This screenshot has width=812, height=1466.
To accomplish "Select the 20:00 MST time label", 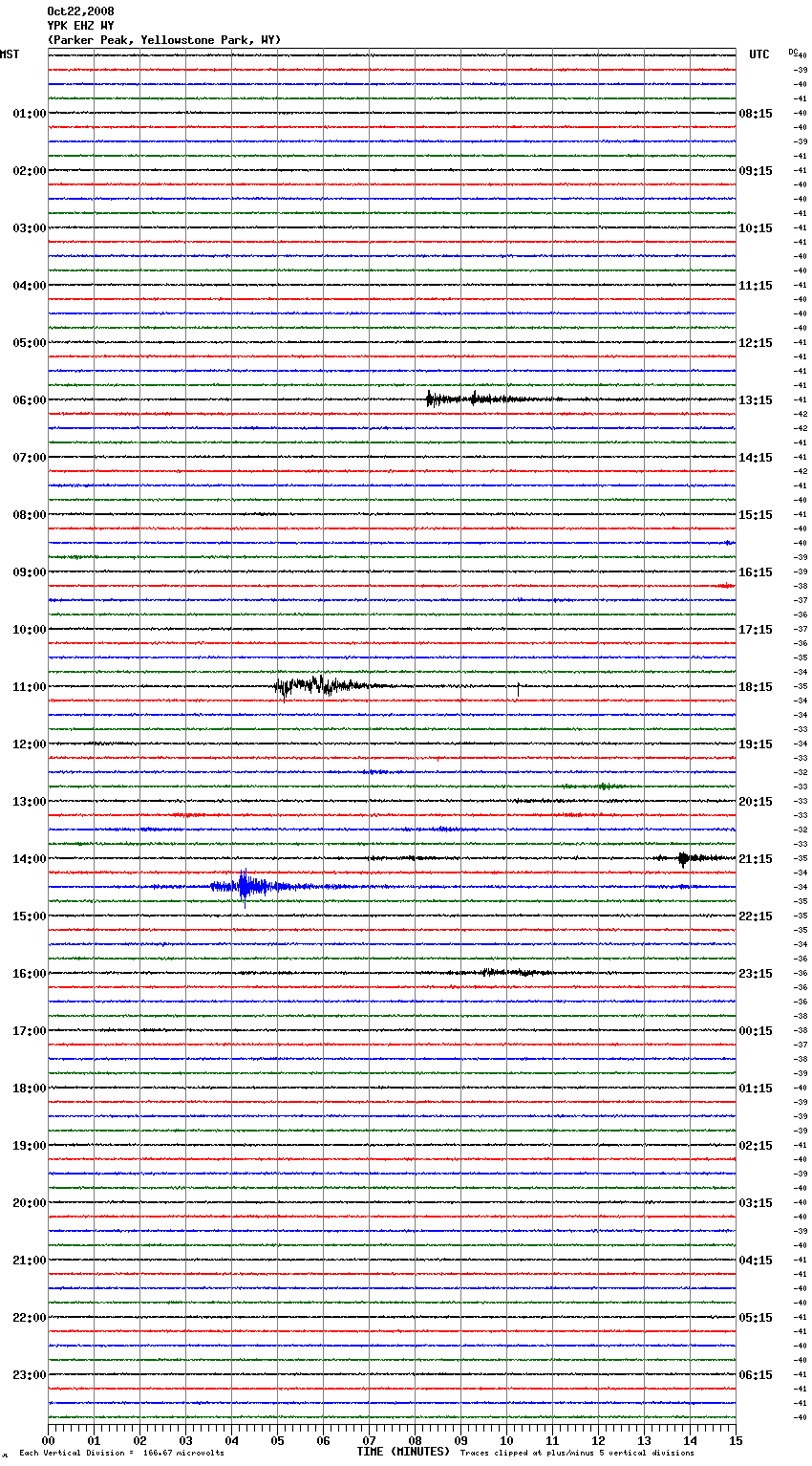I will [30, 1203].
